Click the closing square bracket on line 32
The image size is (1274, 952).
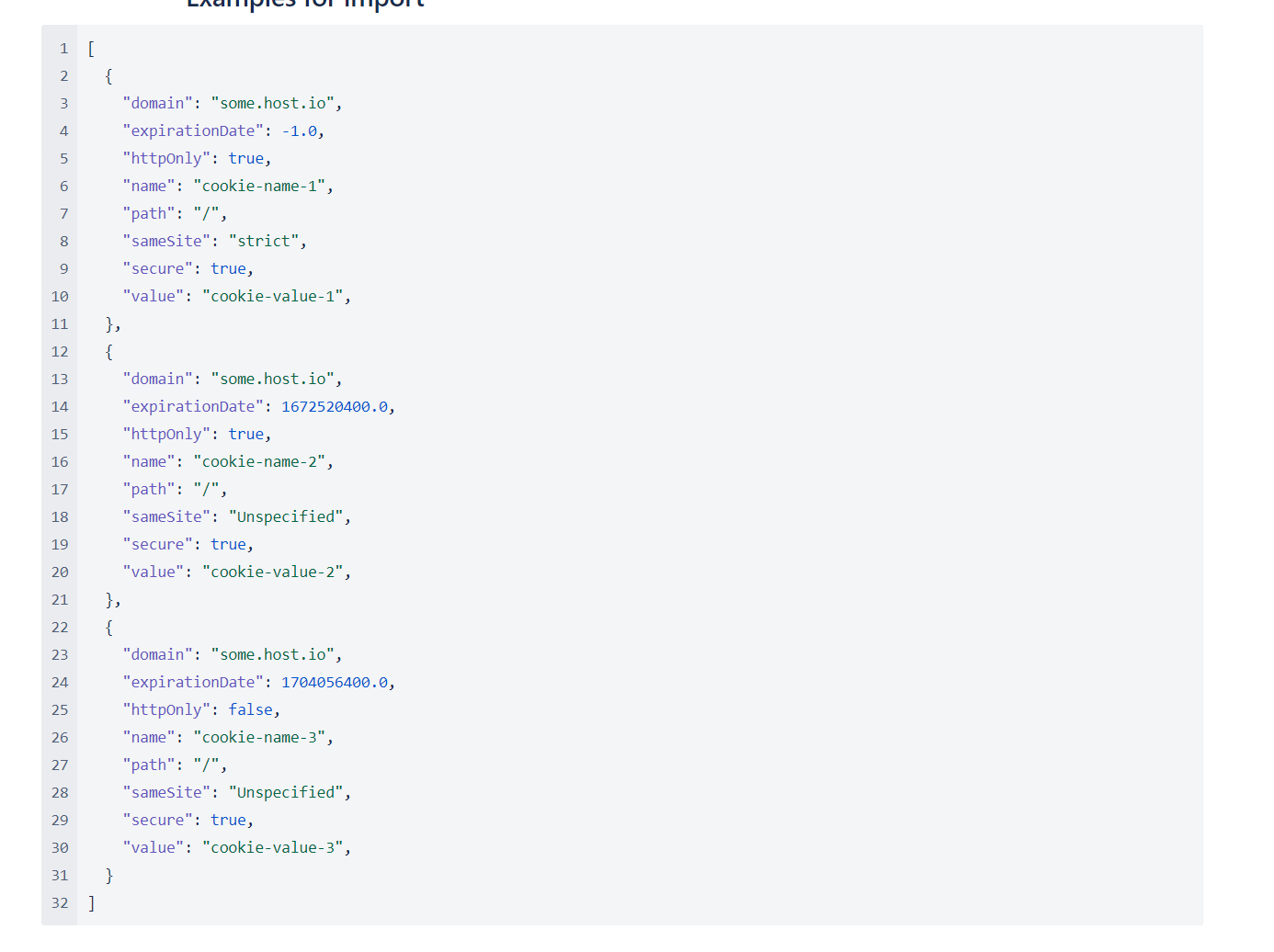[91, 903]
